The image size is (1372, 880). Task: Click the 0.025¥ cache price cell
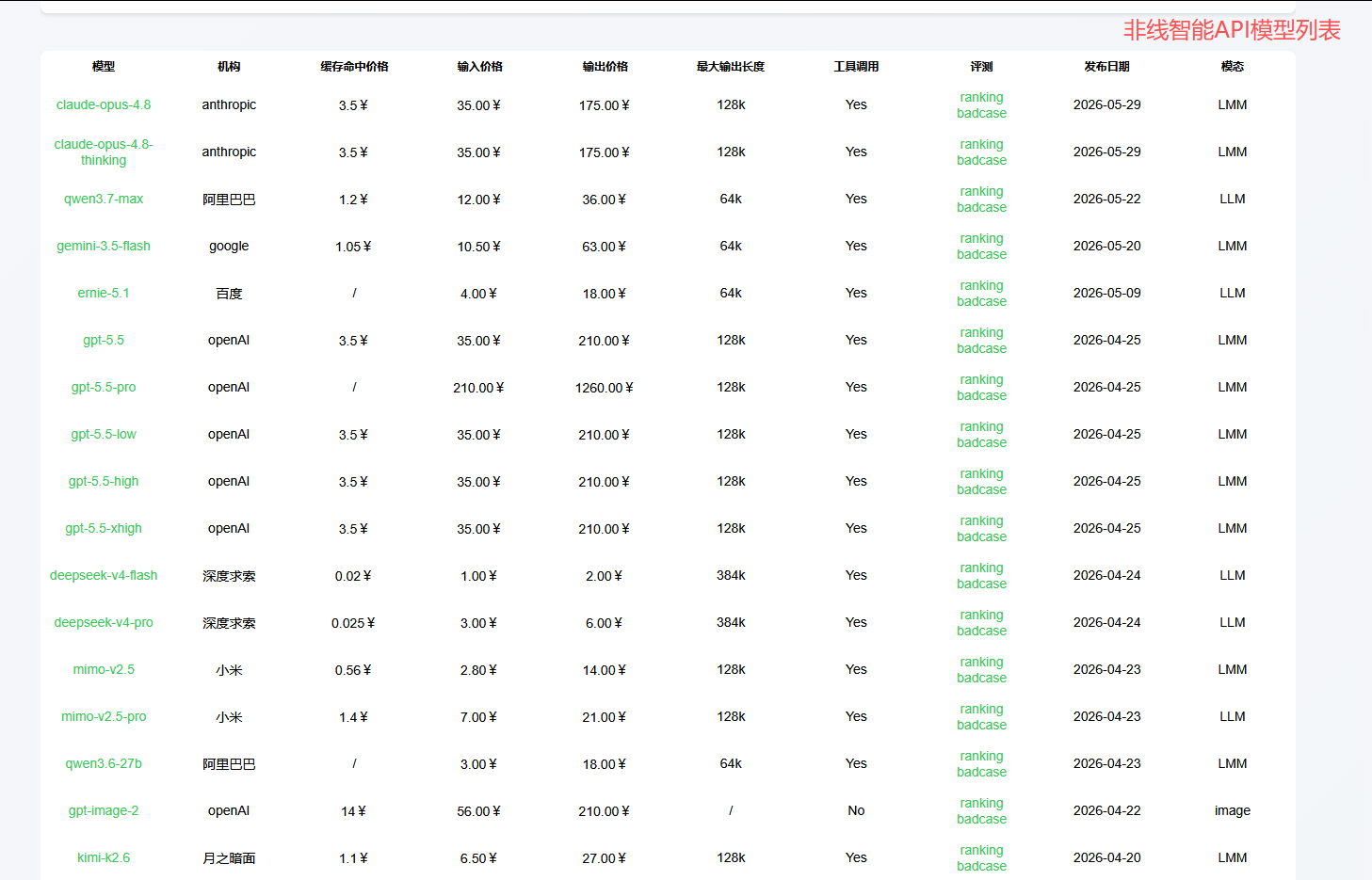354,623
